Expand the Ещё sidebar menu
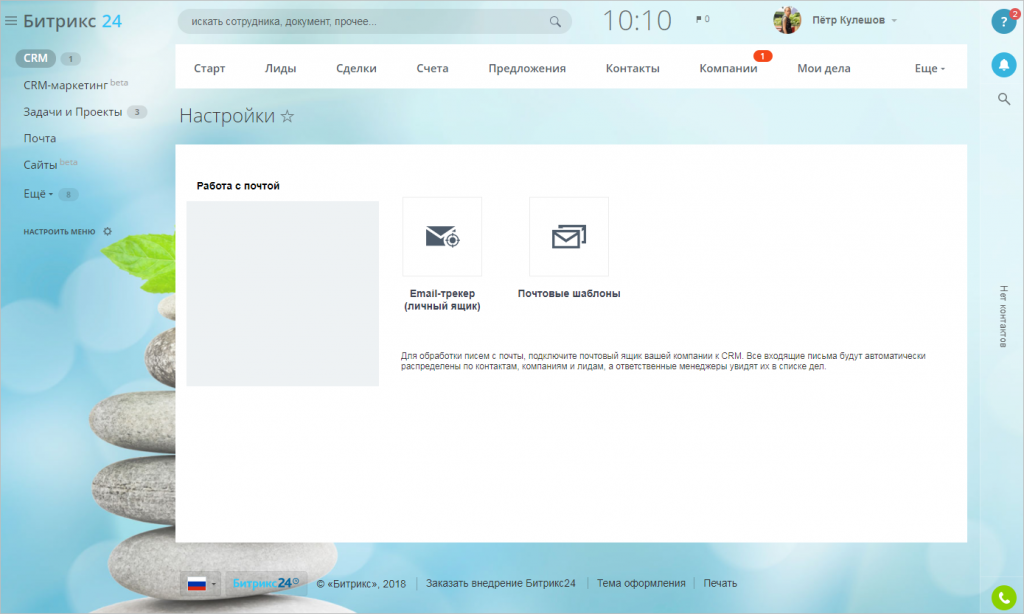 (x=38, y=194)
